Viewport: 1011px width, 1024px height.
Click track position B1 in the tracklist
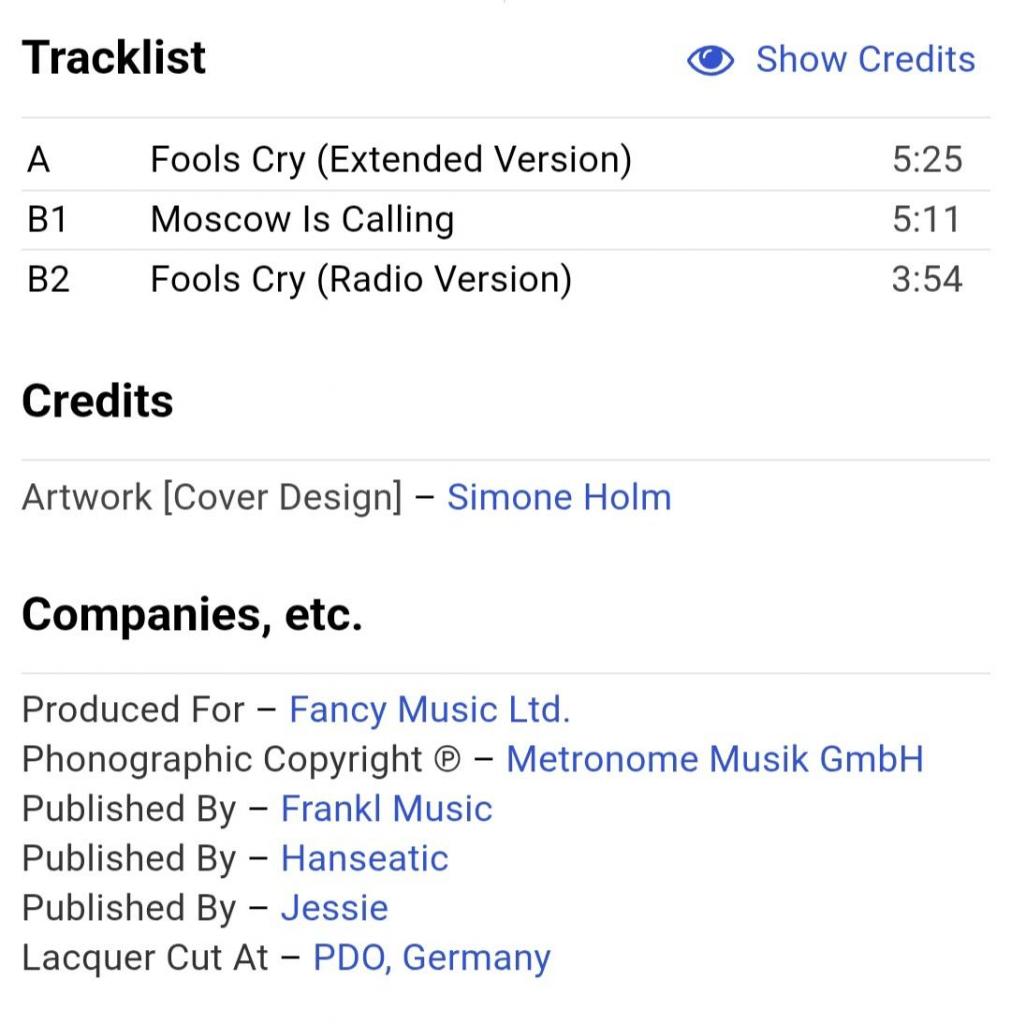(47, 219)
